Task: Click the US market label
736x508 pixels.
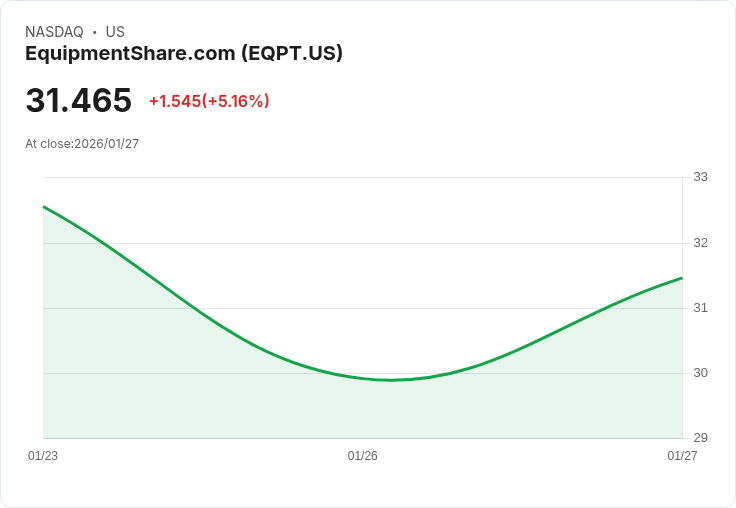Action: 115,32
